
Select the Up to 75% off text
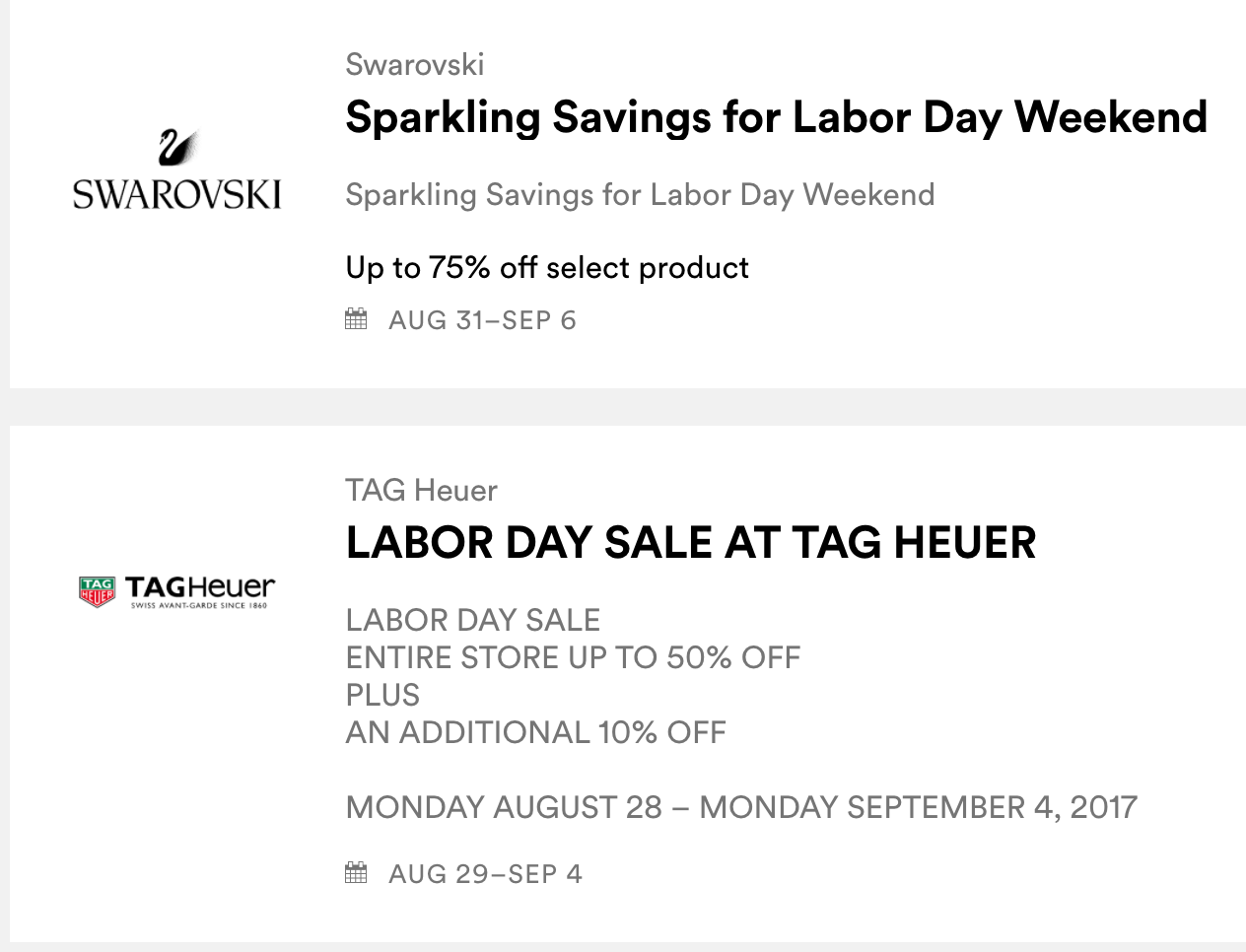[547, 267]
